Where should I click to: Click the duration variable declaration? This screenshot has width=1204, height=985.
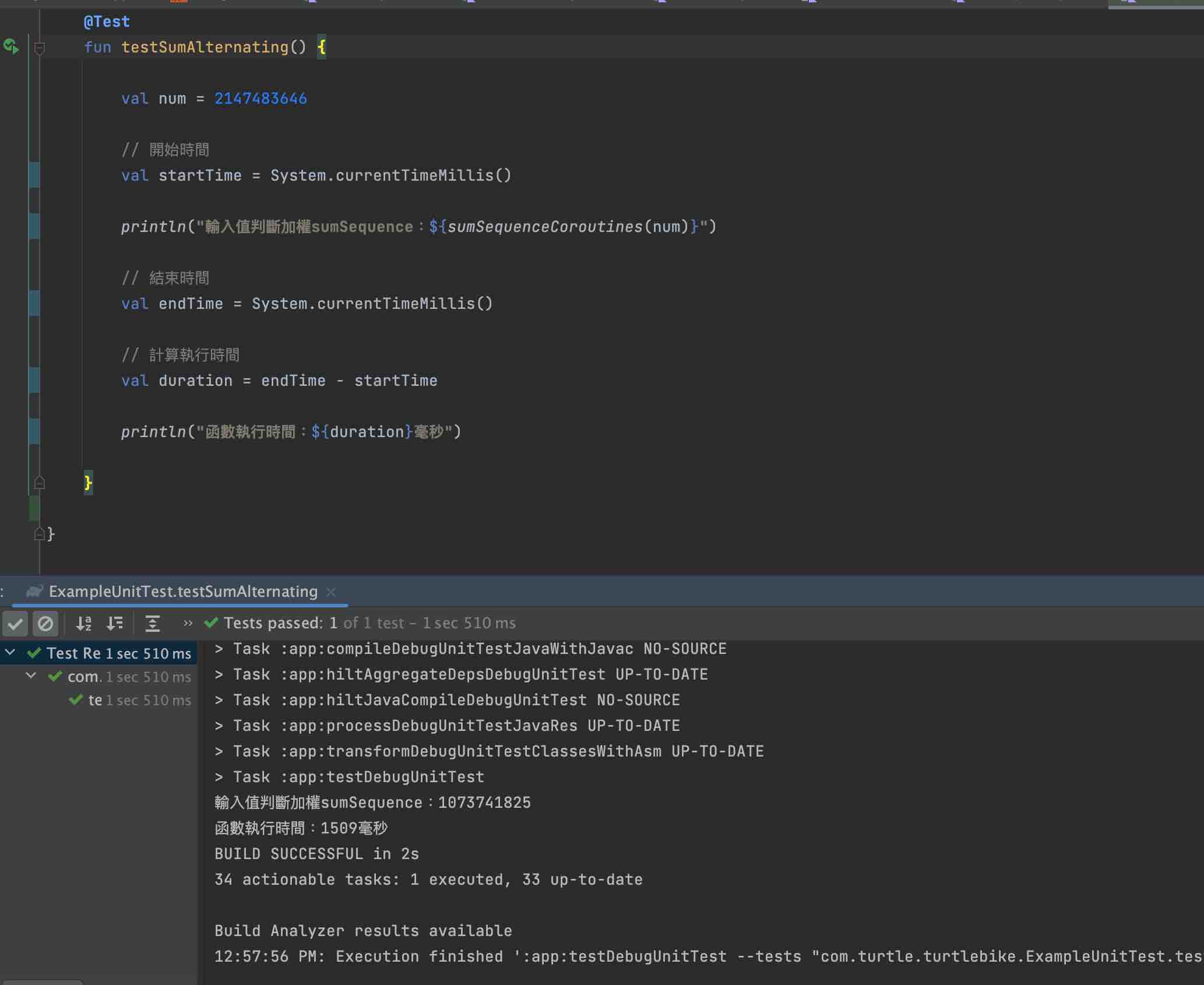pos(195,381)
